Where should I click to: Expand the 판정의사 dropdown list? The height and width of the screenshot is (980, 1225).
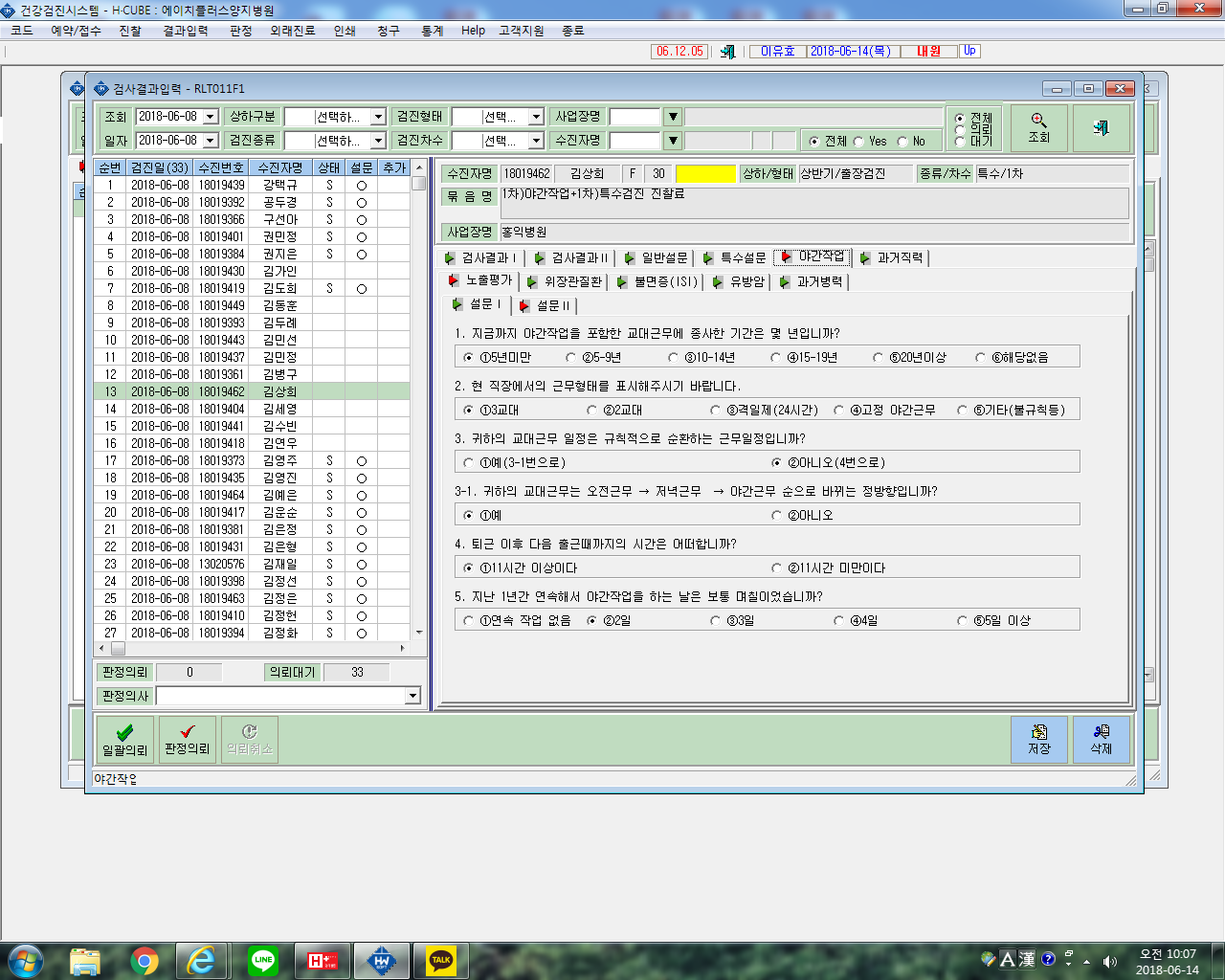pyautogui.click(x=412, y=696)
